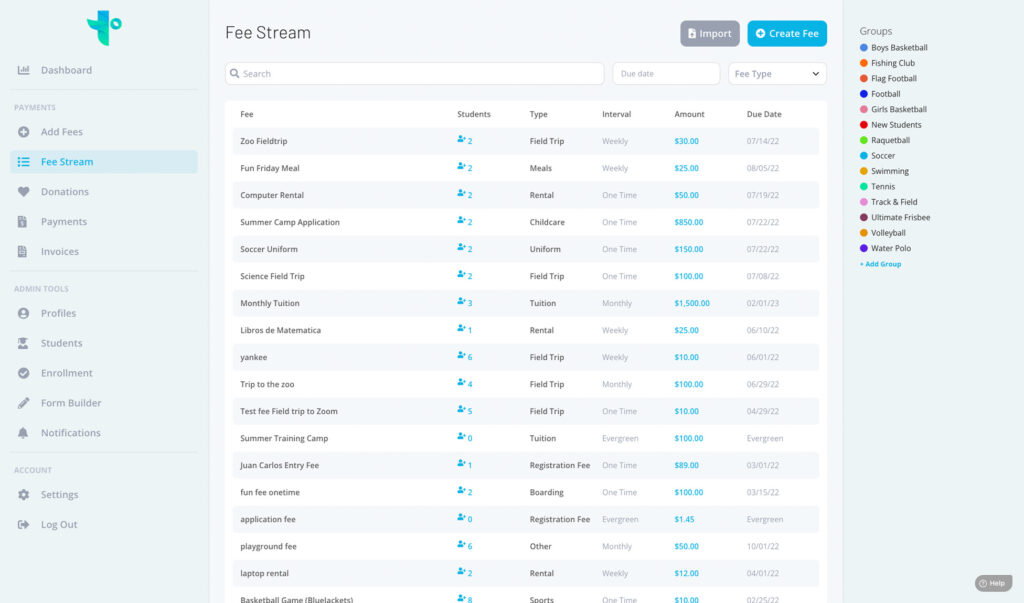Click the Import button
The width and height of the screenshot is (1024, 603).
(710, 33)
